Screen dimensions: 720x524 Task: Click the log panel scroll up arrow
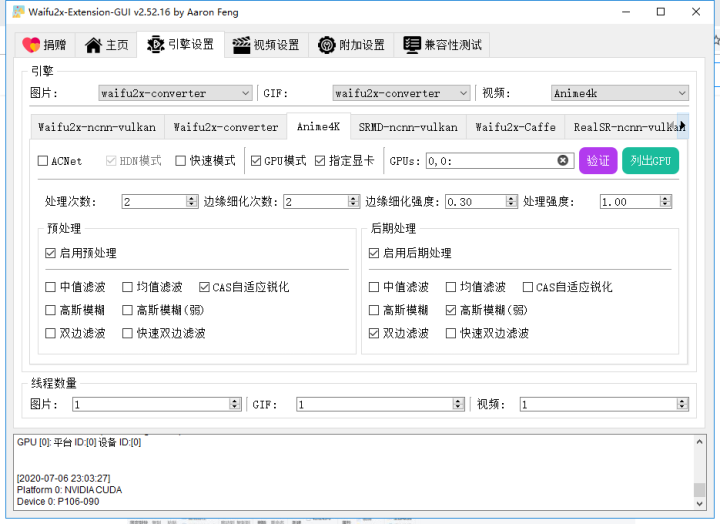[x=699, y=442]
